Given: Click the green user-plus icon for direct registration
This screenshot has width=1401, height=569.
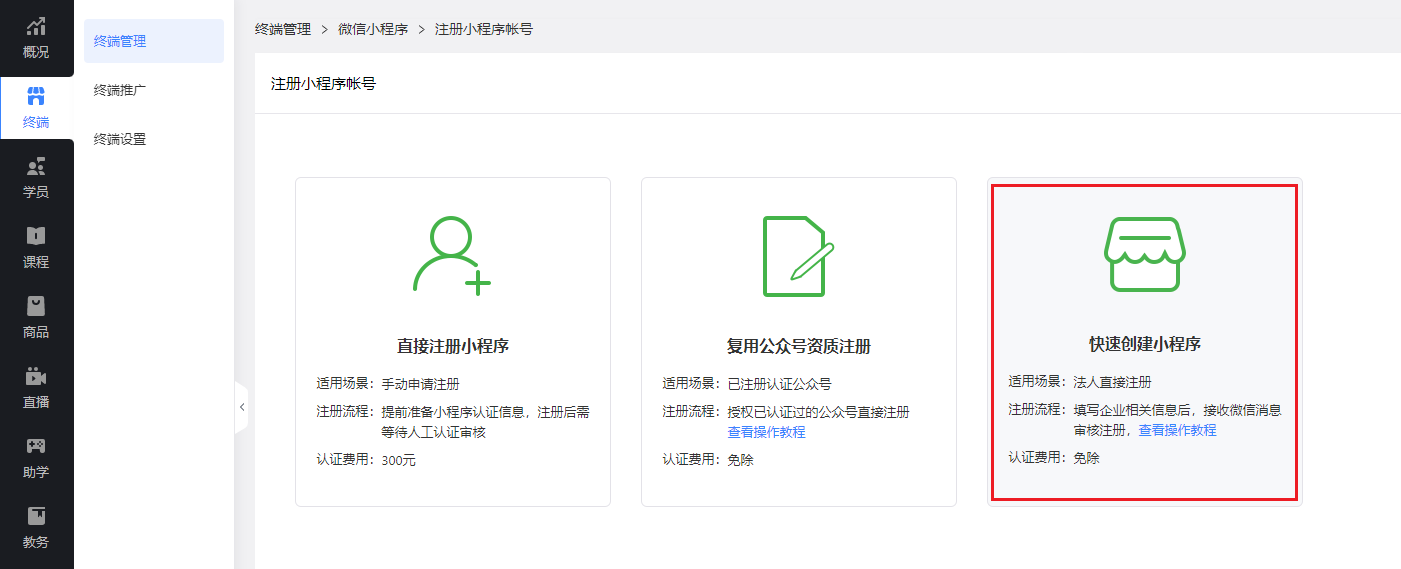Looking at the screenshot, I should [x=452, y=256].
